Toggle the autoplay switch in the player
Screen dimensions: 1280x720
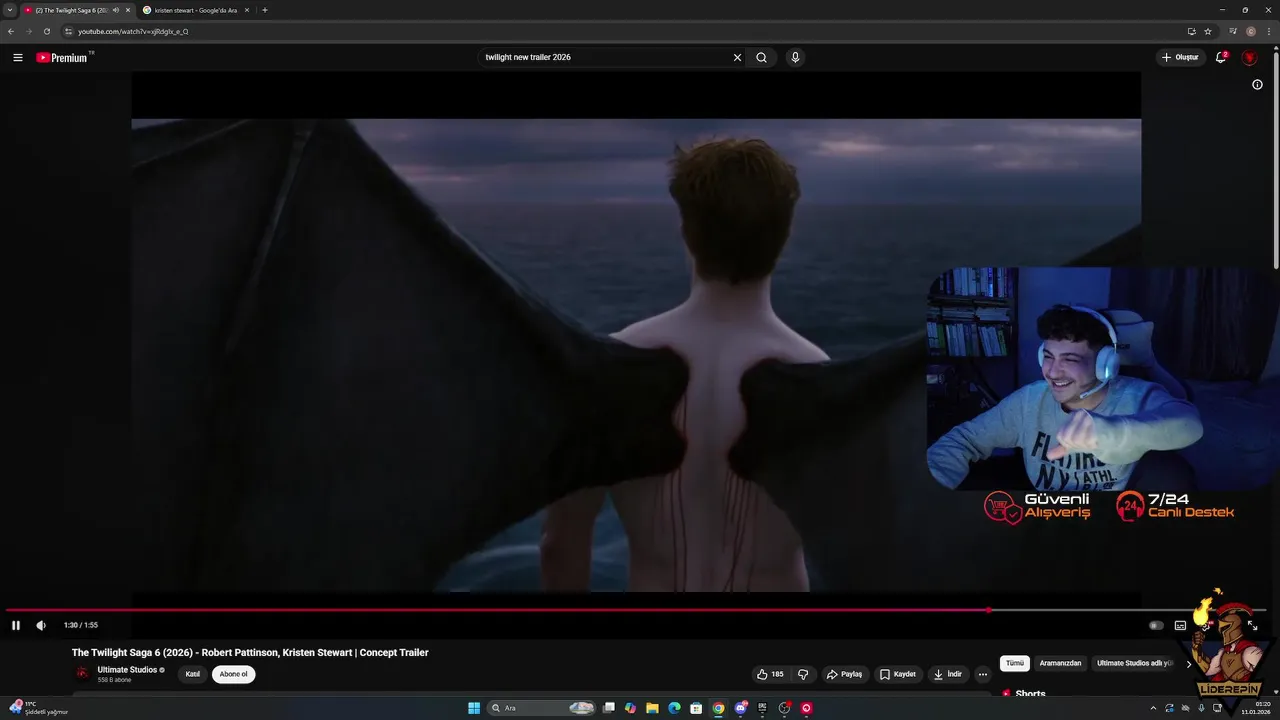[x=1156, y=625]
